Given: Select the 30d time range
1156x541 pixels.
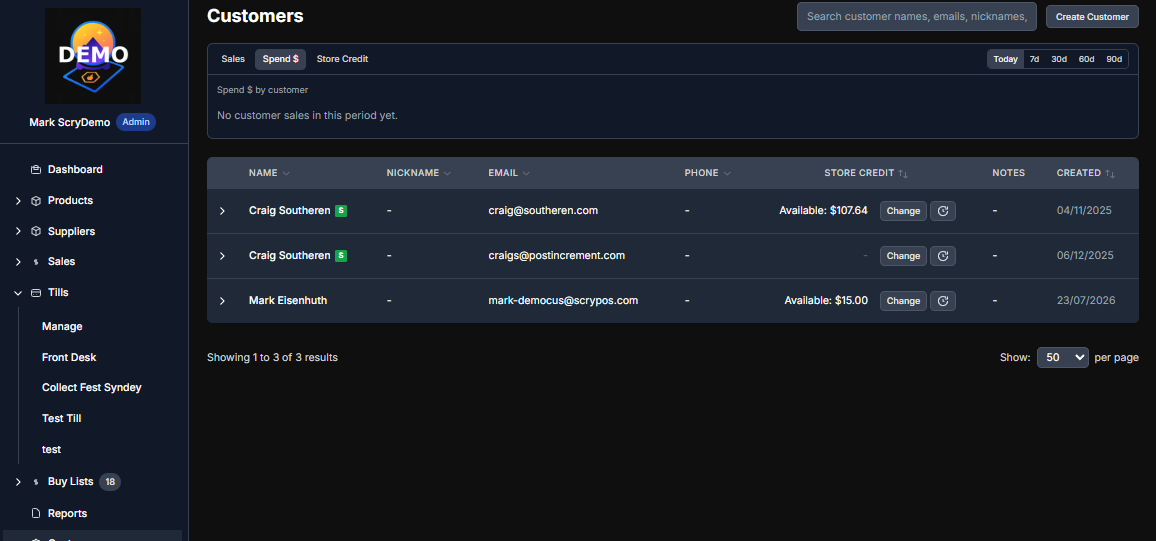Looking at the screenshot, I should [x=1059, y=59].
